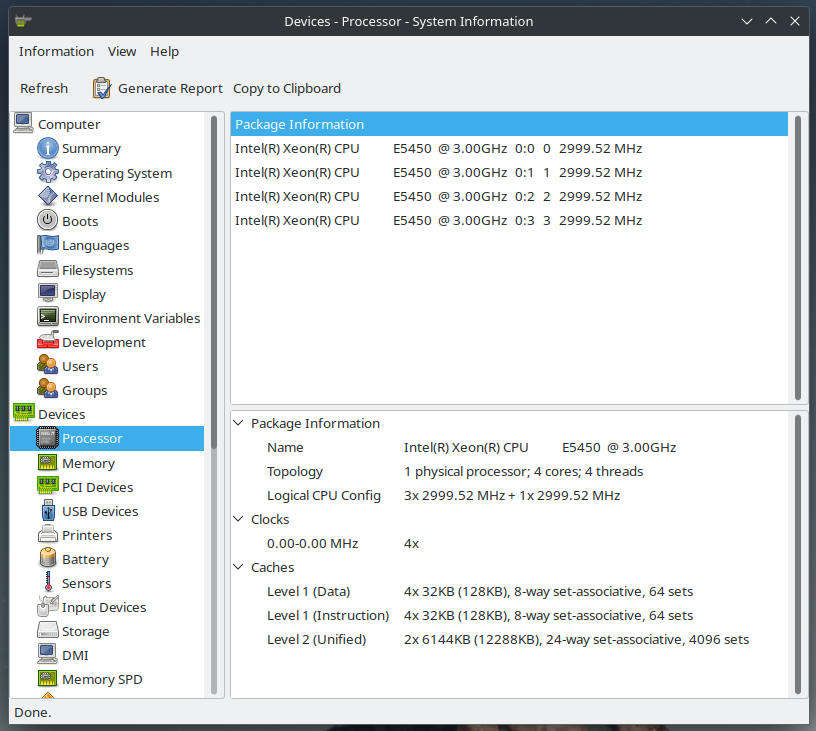Screen dimensions: 816x731
Task: Open the Information menu
Action: [56, 51]
